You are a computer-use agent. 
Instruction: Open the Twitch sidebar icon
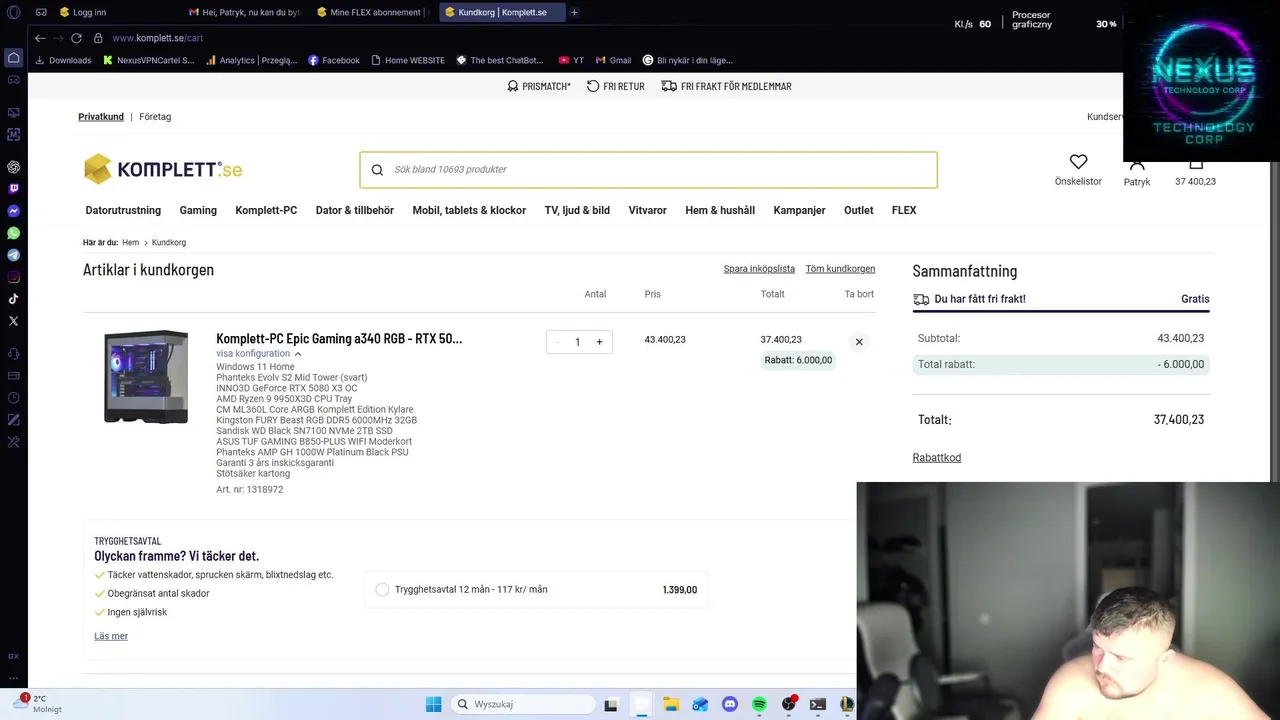(x=14, y=189)
